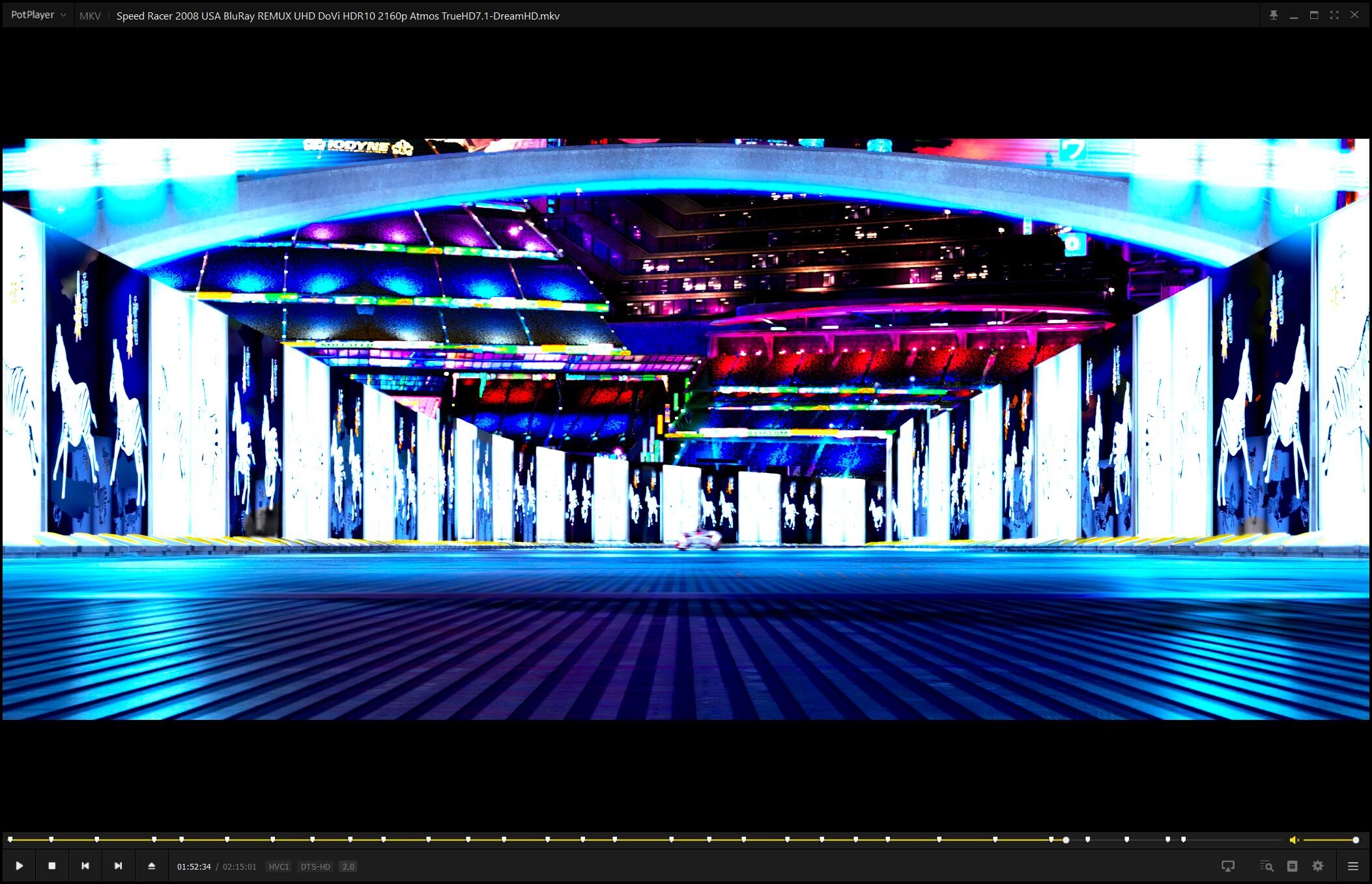Click the total duration 02:15:01 display
1372x884 pixels.
click(240, 866)
